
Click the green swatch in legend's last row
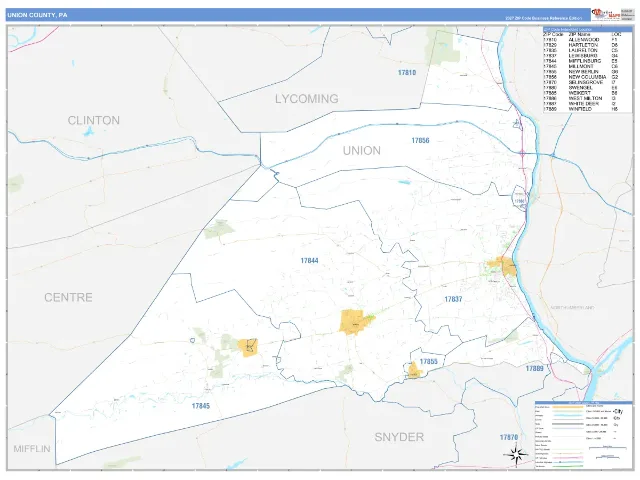tap(568, 466)
